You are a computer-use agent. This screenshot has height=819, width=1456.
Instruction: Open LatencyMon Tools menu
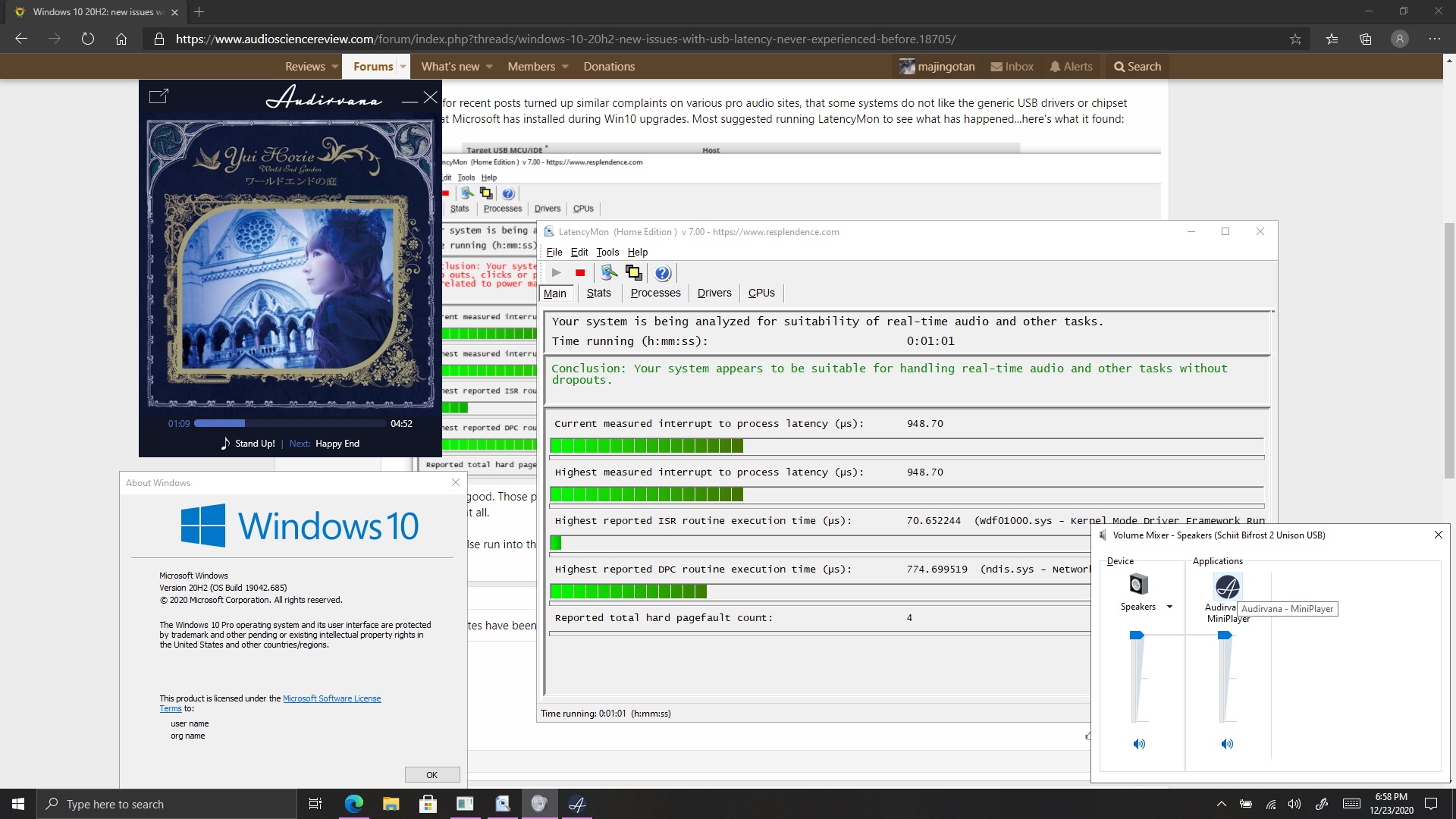(607, 252)
